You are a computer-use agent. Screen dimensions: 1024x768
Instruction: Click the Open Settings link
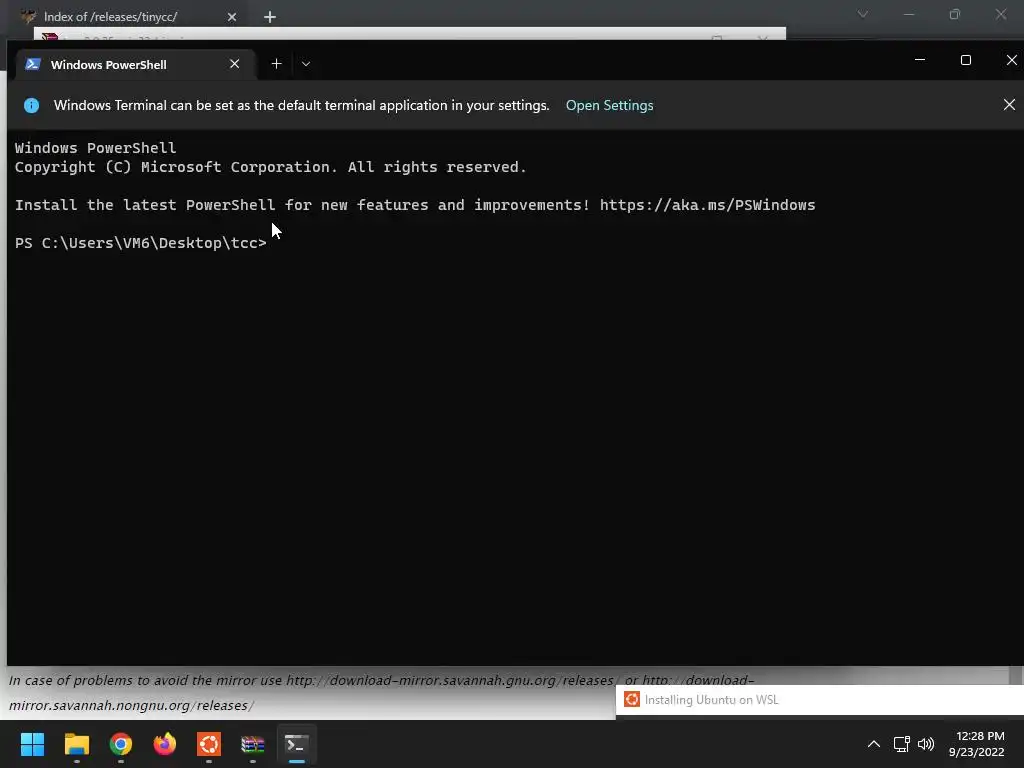[x=609, y=105]
